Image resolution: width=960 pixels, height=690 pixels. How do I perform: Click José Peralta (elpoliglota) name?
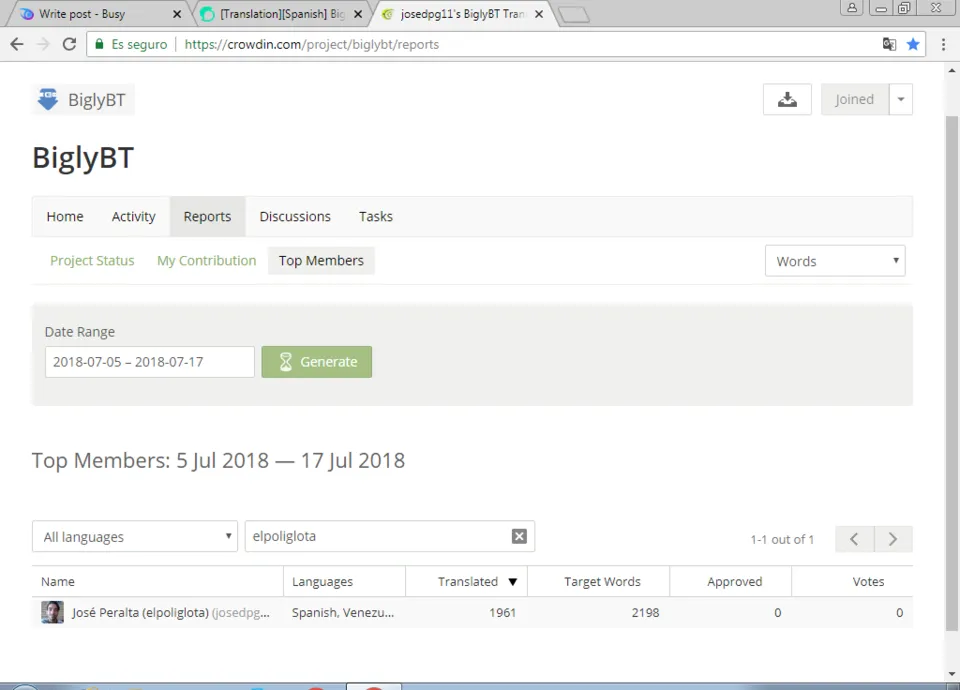pyautogui.click(x=140, y=612)
